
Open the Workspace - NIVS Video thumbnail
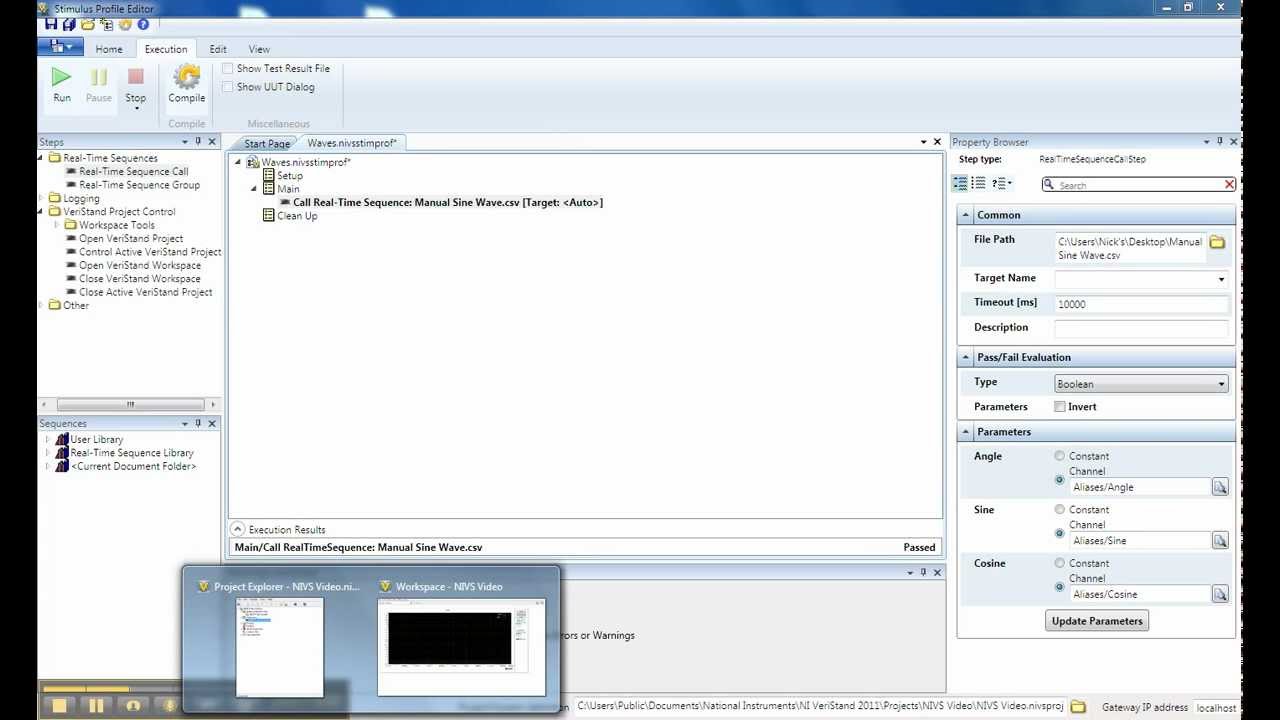click(462, 646)
